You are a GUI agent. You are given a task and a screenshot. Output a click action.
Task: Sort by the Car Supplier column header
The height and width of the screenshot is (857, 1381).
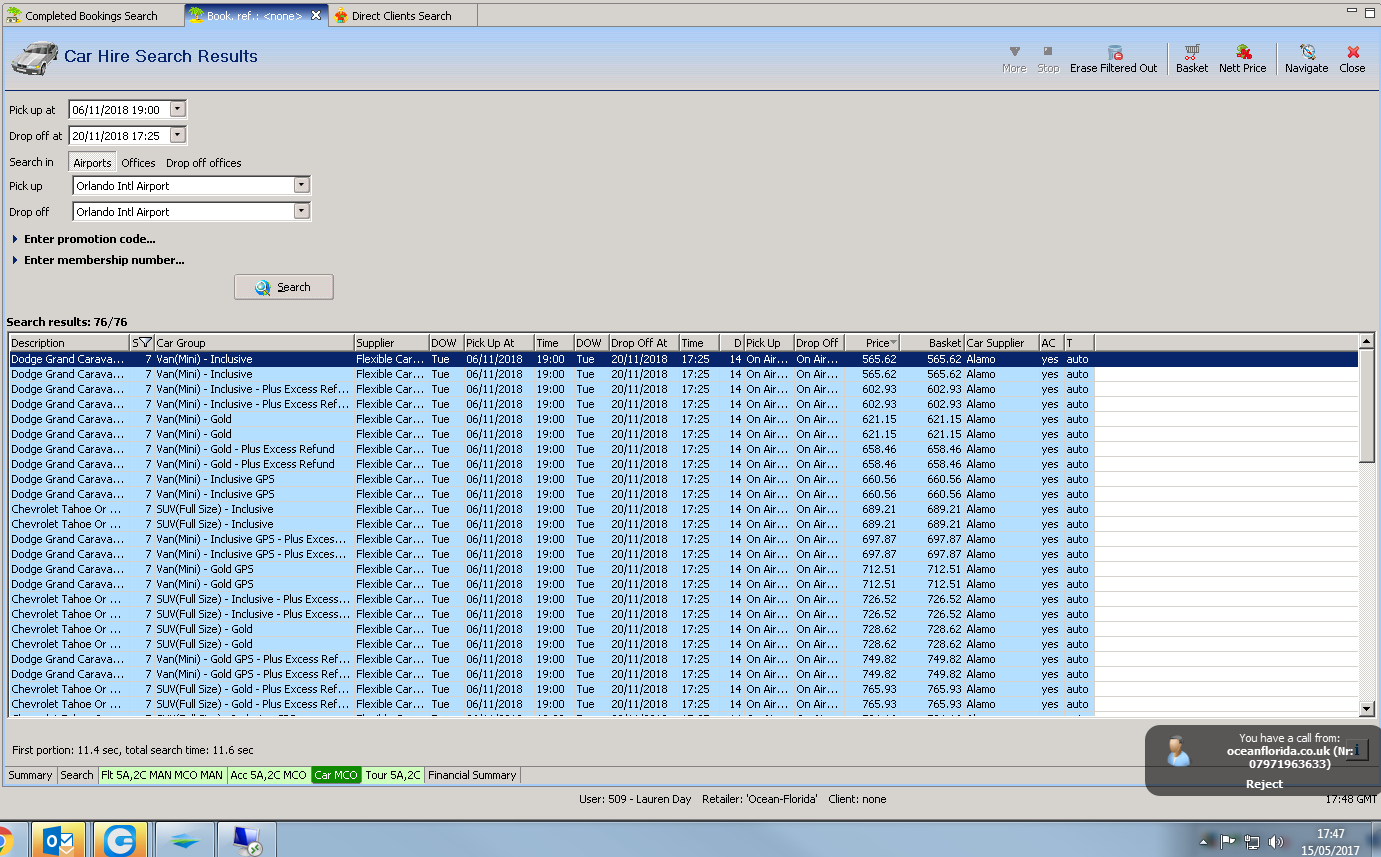pos(1001,343)
